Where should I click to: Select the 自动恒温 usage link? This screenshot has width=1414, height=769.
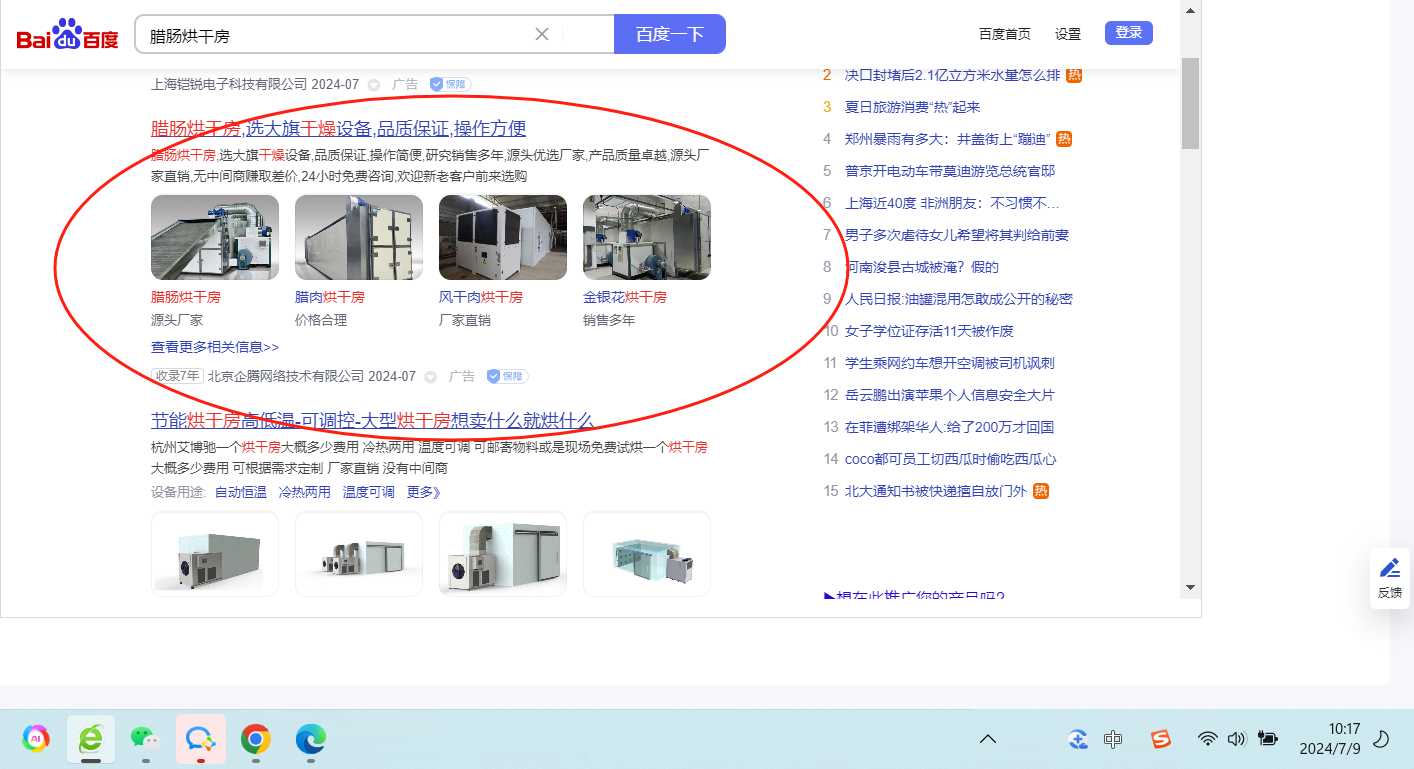coord(241,492)
